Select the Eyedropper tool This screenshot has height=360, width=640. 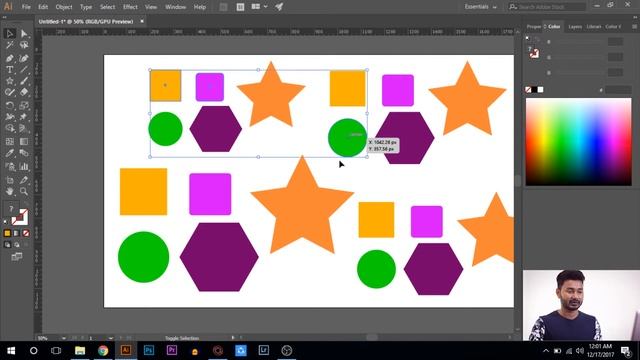point(9,153)
